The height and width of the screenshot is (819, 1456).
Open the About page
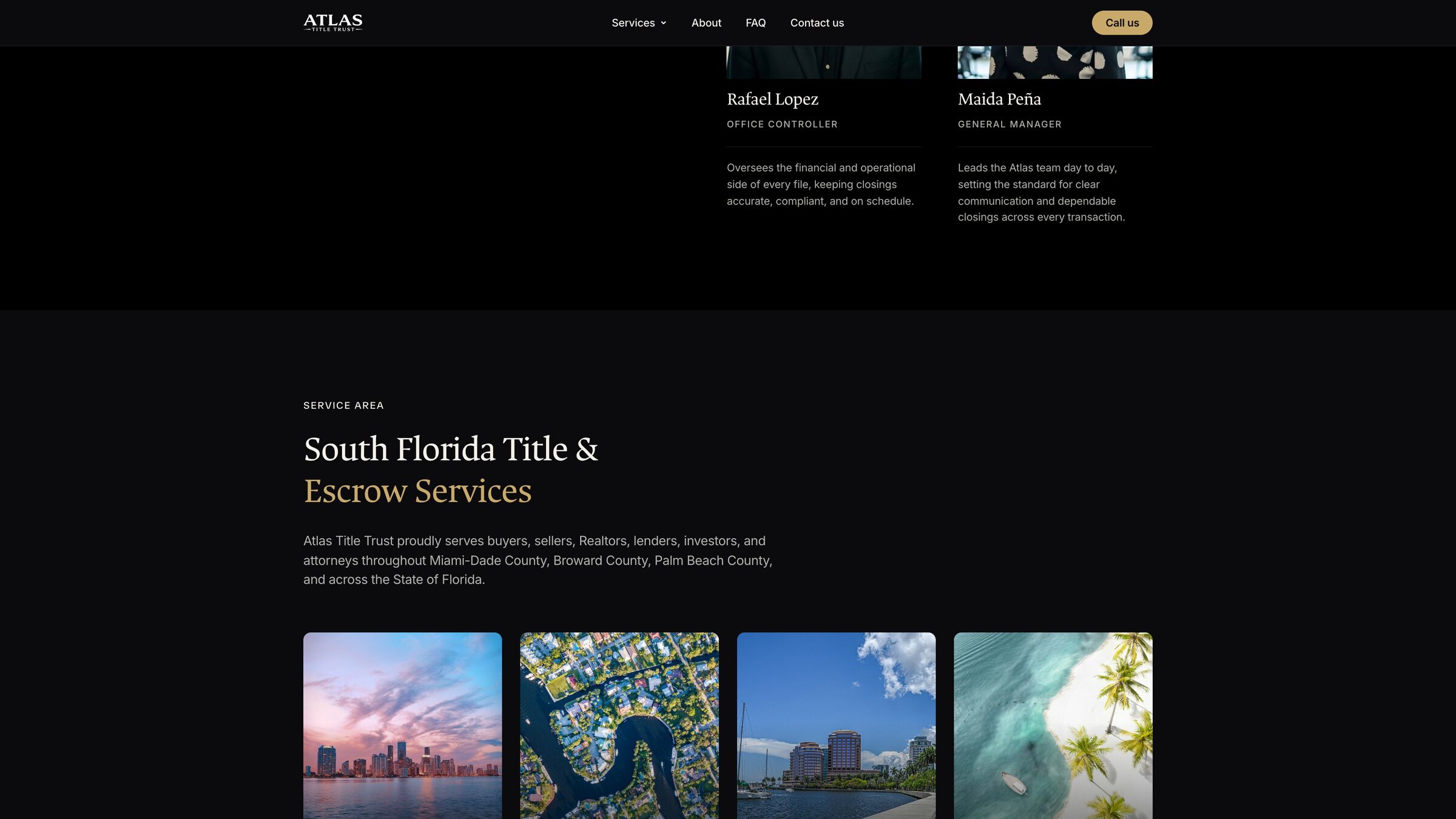[706, 22]
